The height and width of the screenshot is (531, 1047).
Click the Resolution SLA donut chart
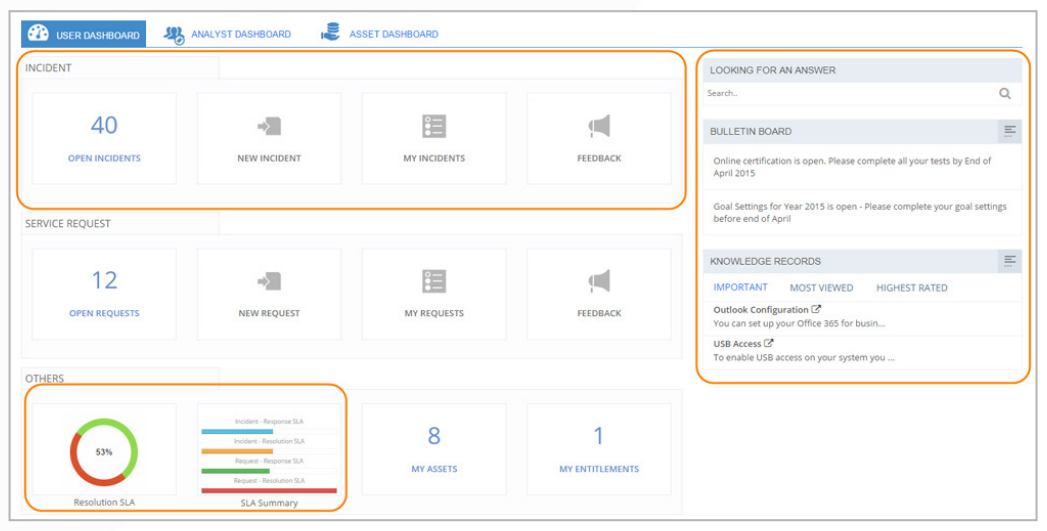click(104, 452)
